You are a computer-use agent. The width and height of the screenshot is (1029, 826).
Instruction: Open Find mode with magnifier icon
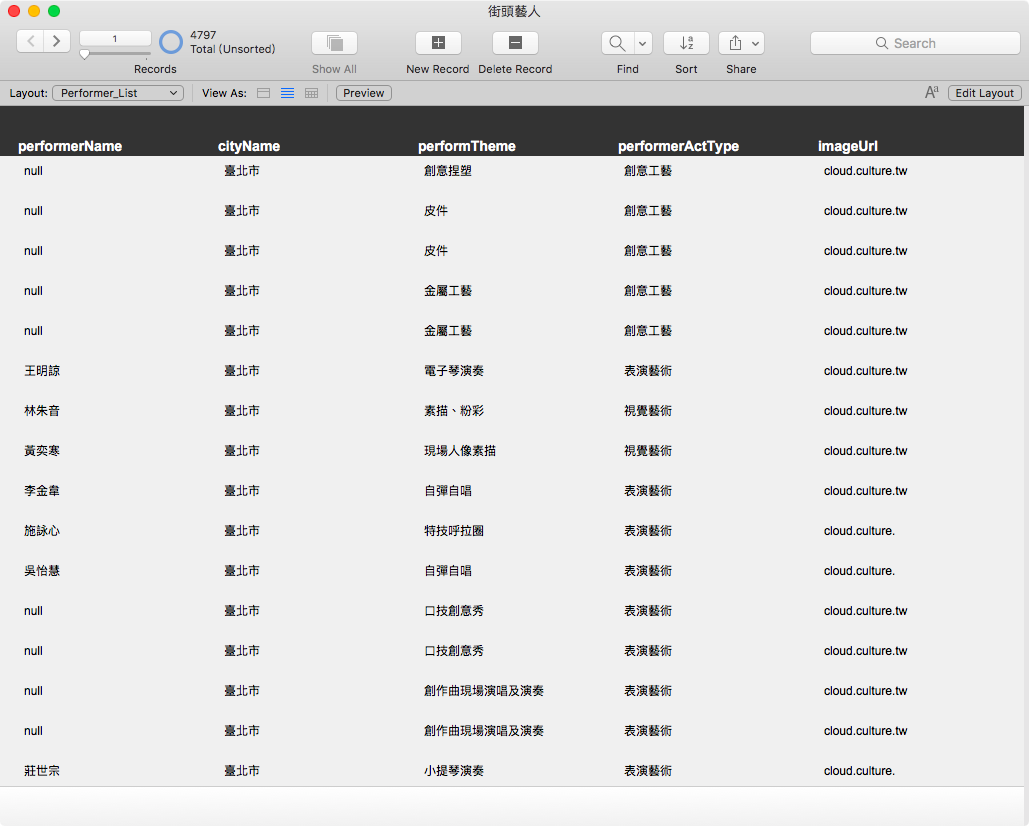tap(618, 43)
